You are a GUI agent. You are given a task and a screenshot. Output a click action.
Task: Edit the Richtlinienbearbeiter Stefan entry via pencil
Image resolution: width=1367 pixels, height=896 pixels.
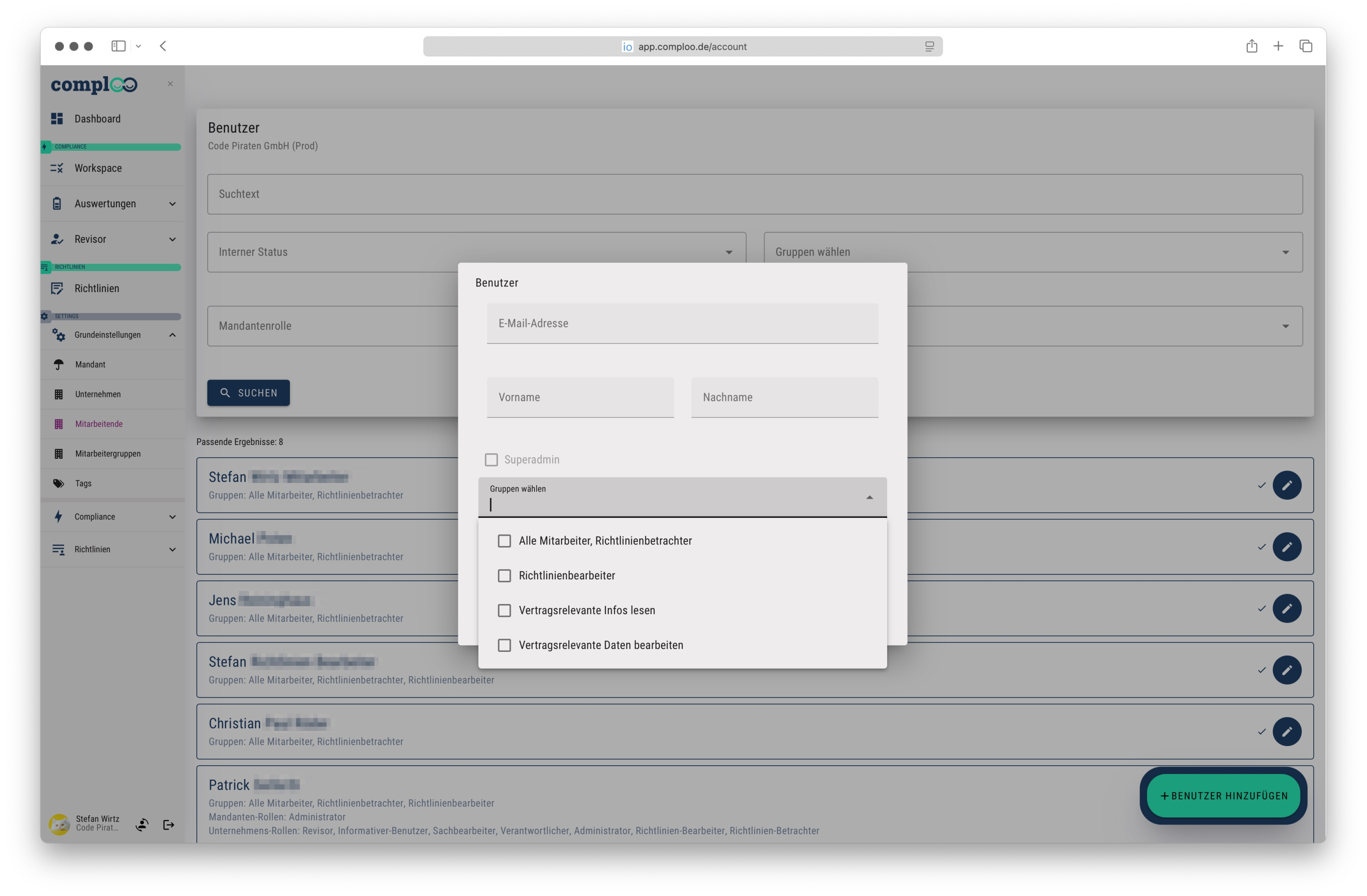point(1287,670)
